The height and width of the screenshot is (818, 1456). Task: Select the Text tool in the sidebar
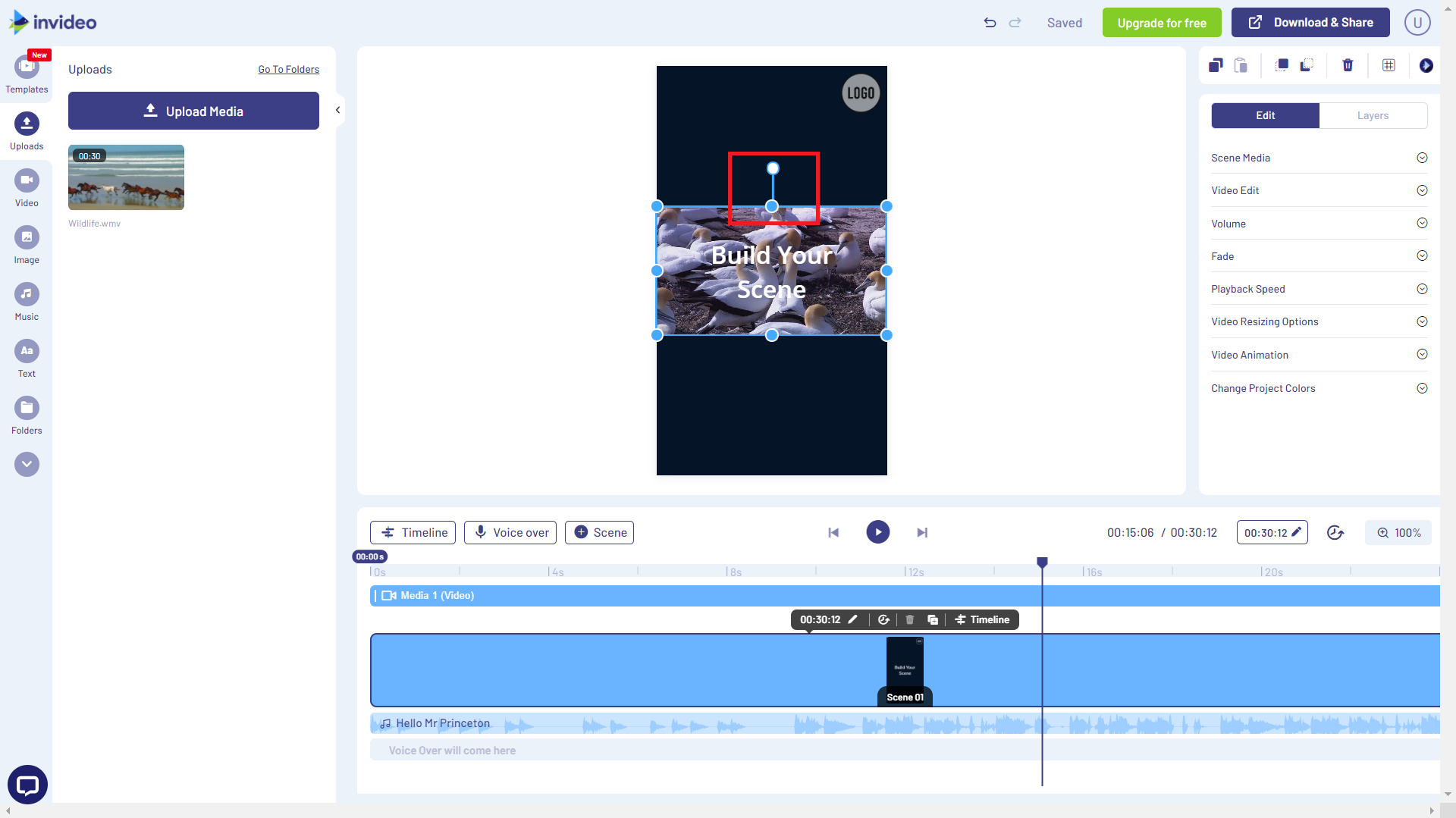point(27,358)
